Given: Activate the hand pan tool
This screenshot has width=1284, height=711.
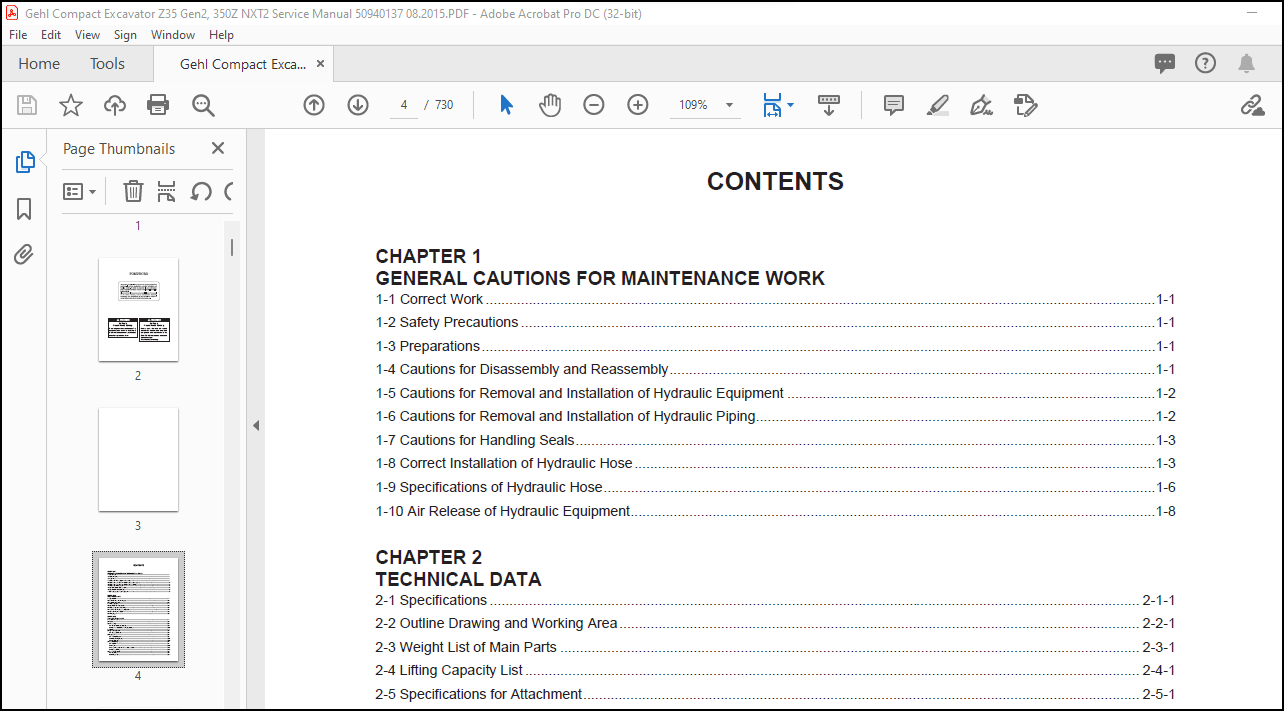Looking at the screenshot, I should coord(550,105).
